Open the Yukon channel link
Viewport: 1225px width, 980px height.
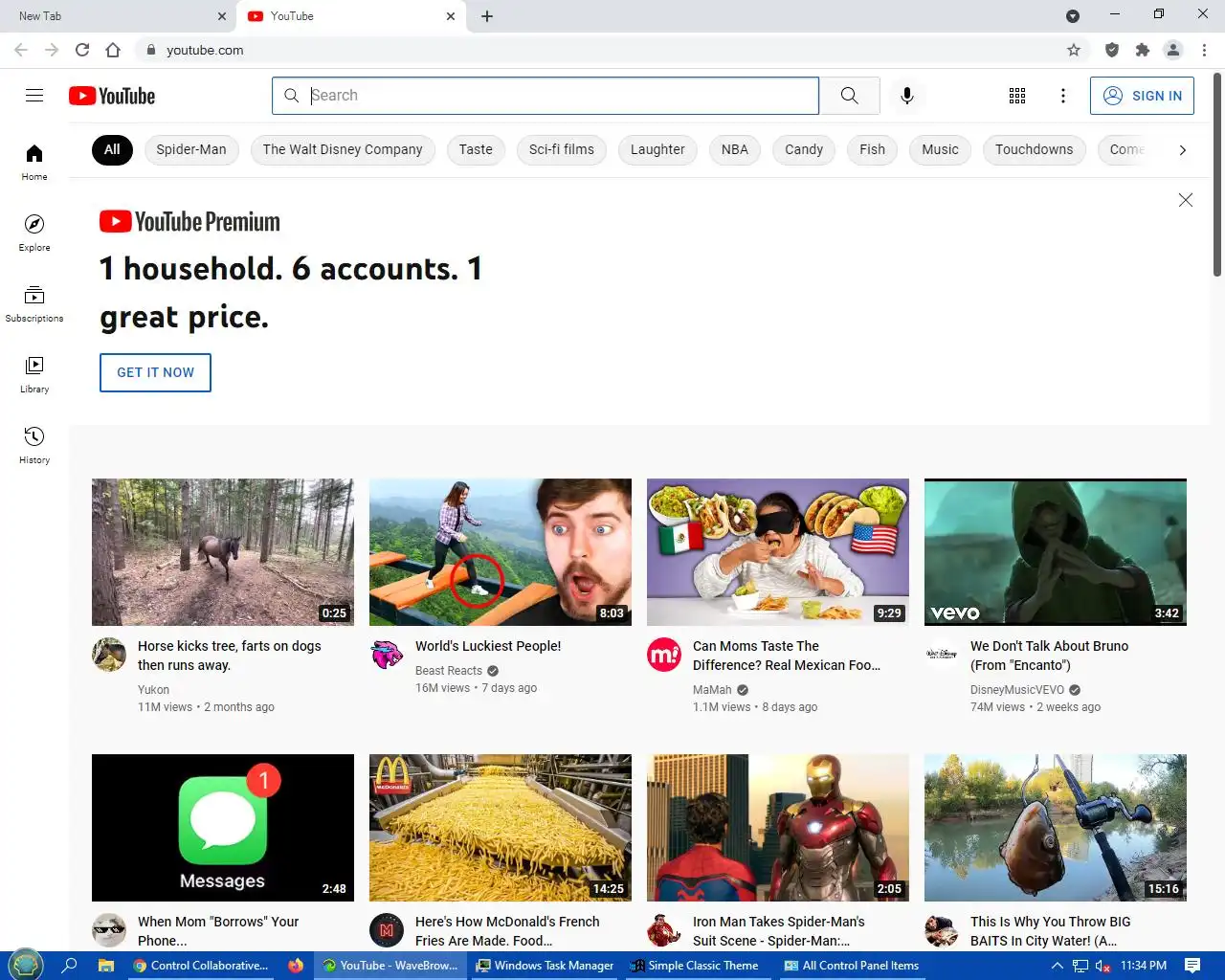153,690
